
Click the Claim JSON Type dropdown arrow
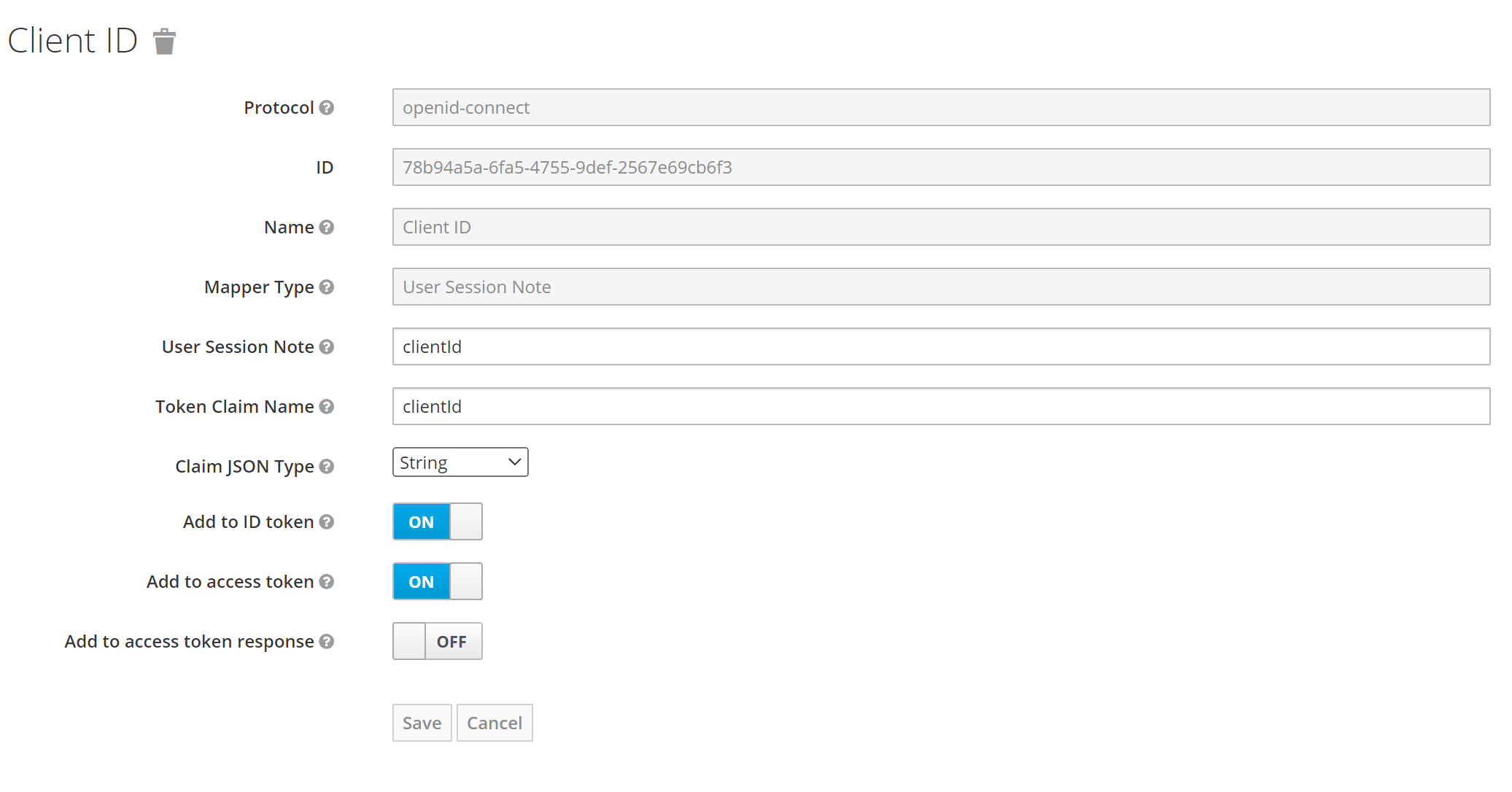(513, 462)
